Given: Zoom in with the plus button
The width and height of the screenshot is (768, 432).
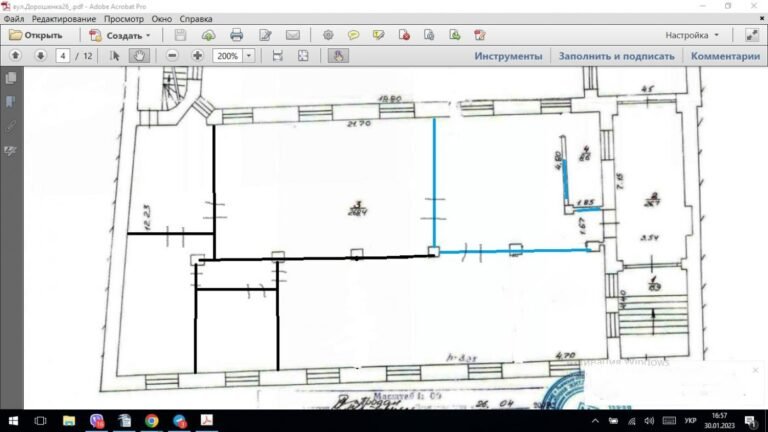Looking at the screenshot, I should pos(197,55).
